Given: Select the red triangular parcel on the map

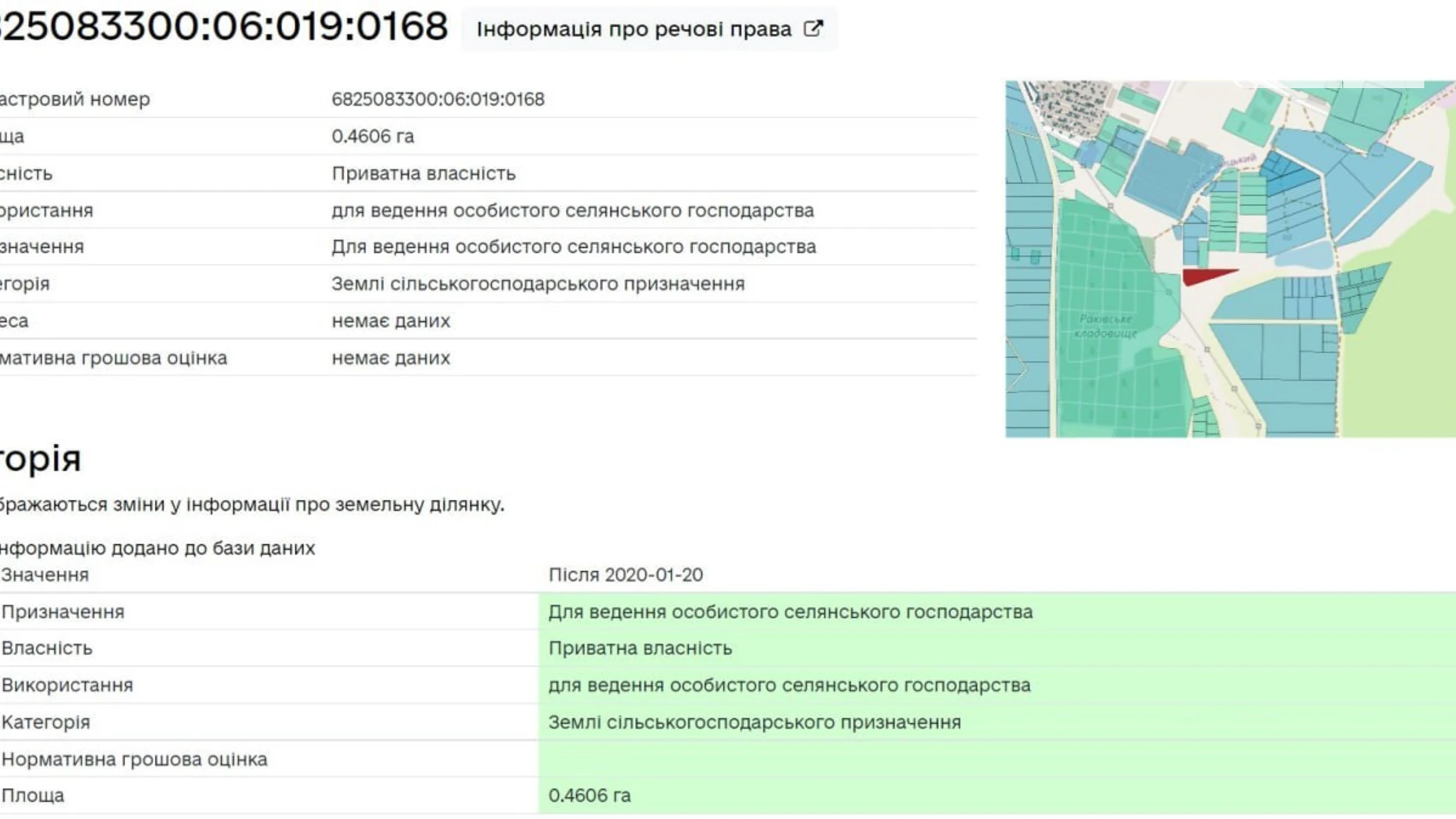Looking at the screenshot, I should click(x=1204, y=276).
